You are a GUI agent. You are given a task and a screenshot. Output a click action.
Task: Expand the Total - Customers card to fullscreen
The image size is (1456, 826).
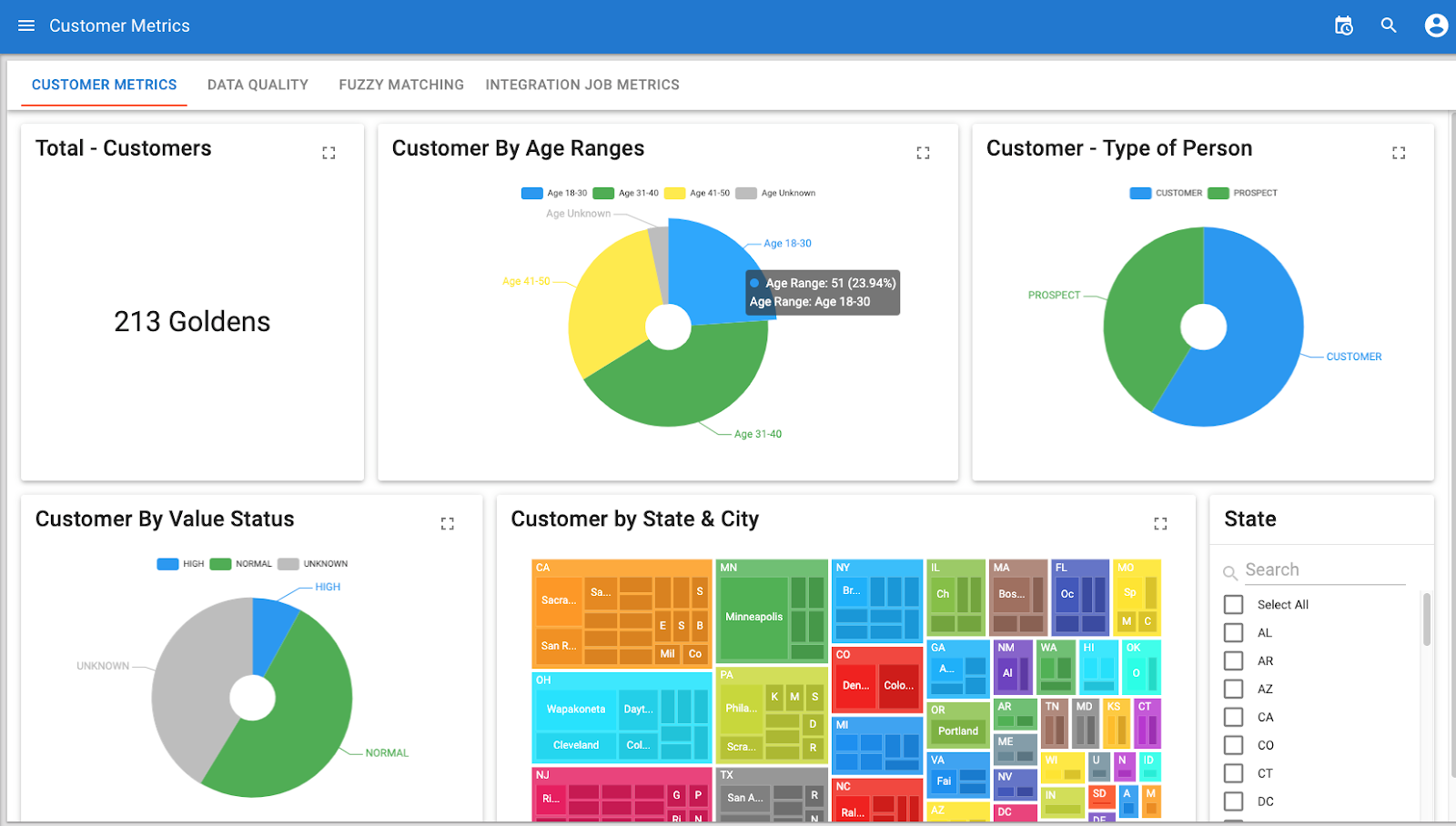(329, 152)
